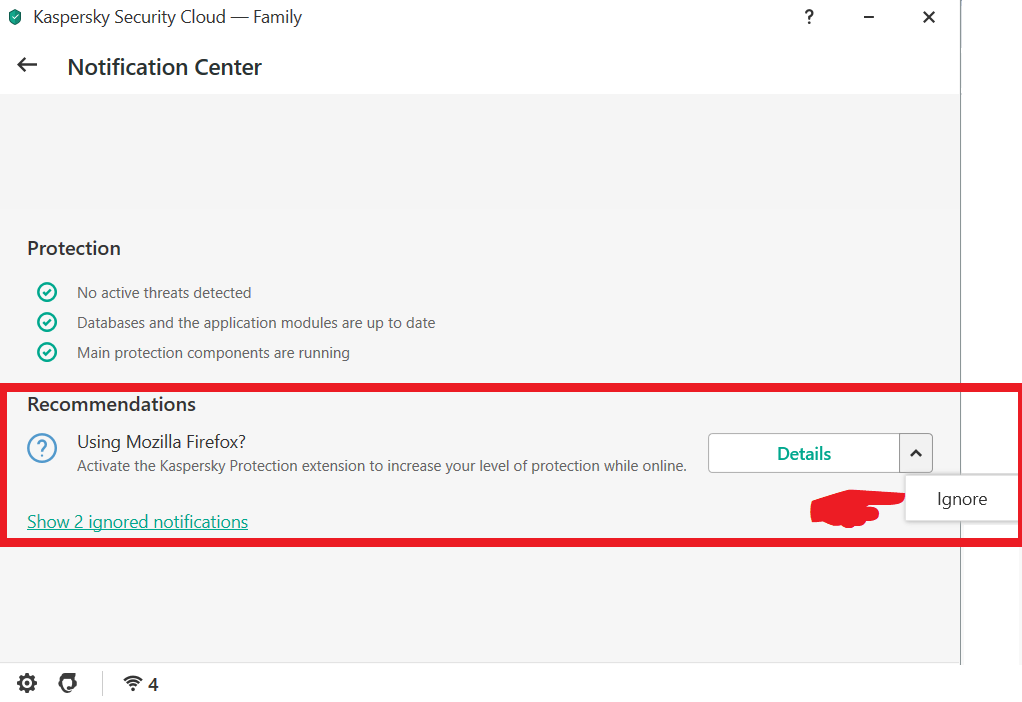Click the check icon beside Databases status
The image size is (1022, 702).
[x=47, y=323]
